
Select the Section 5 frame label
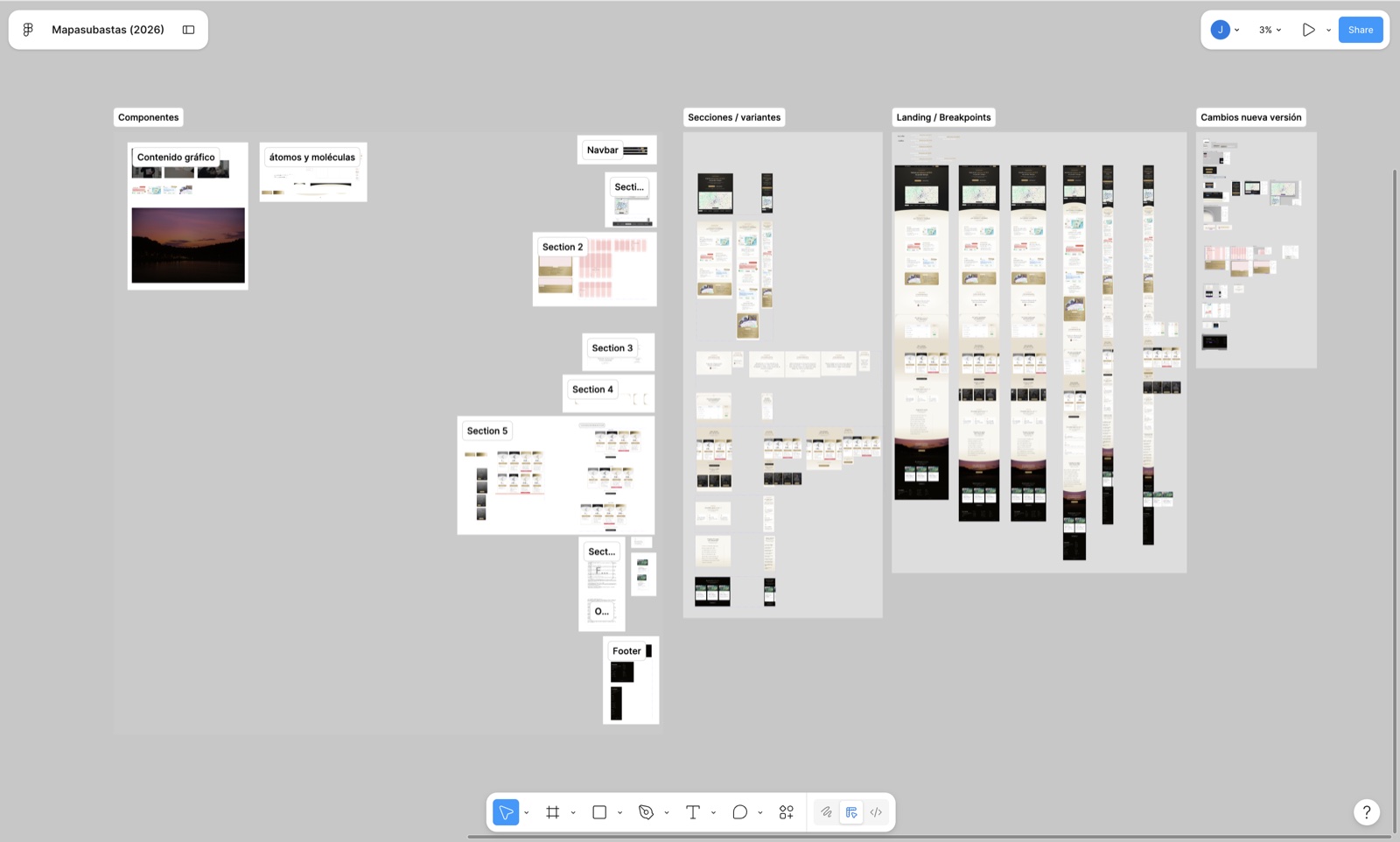486,431
